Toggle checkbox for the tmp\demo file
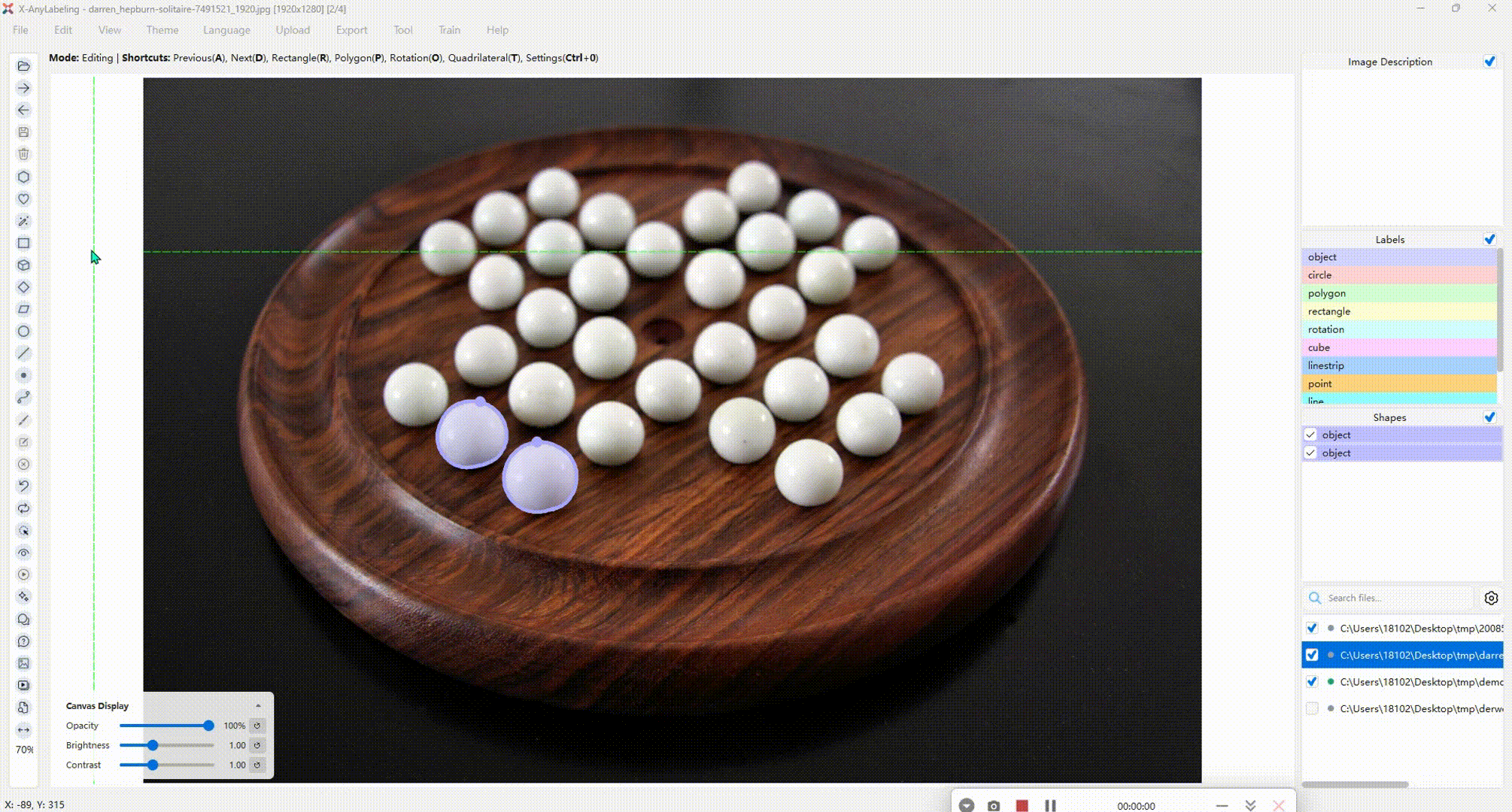The height and width of the screenshot is (812, 1512). click(x=1312, y=682)
